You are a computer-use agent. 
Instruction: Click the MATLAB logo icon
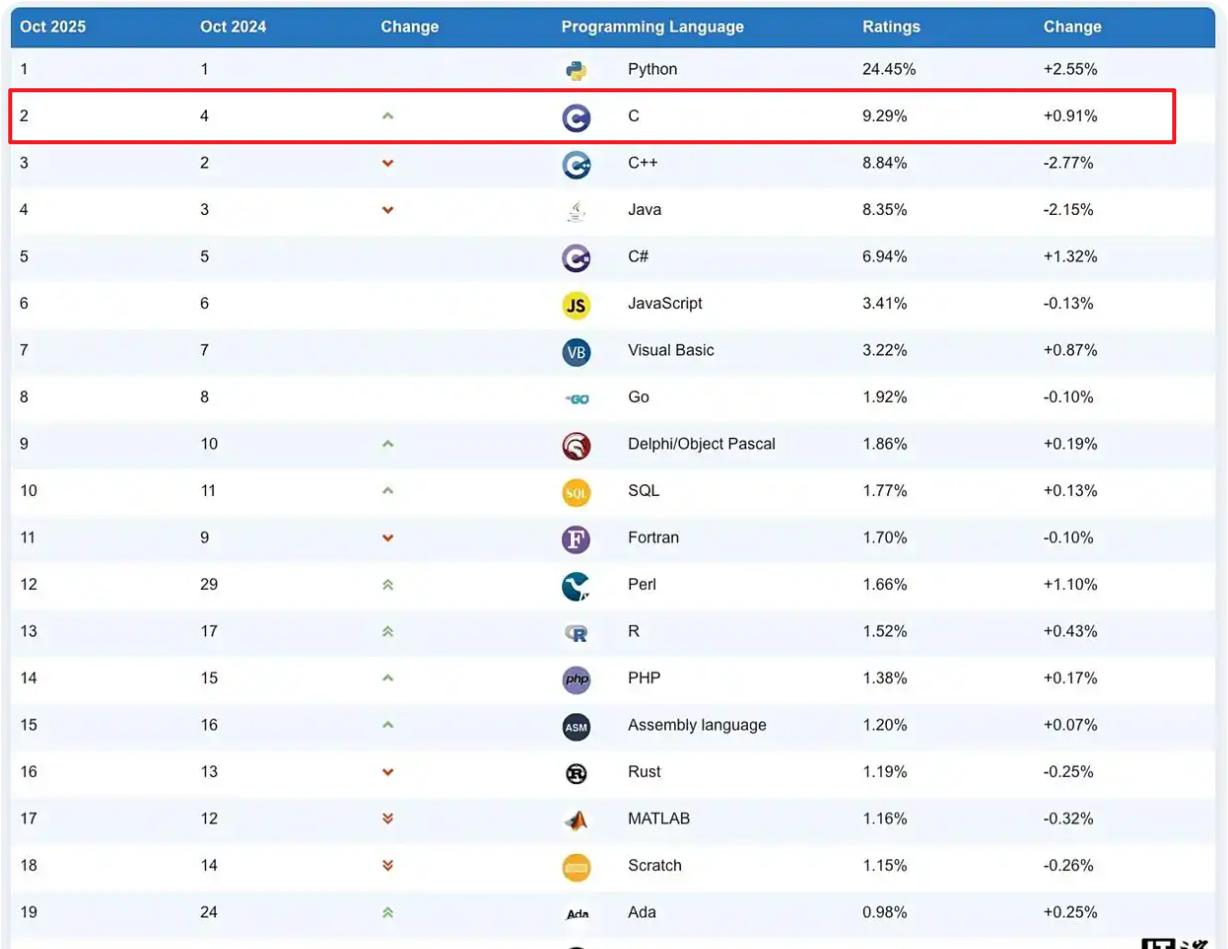tap(576, 820)
